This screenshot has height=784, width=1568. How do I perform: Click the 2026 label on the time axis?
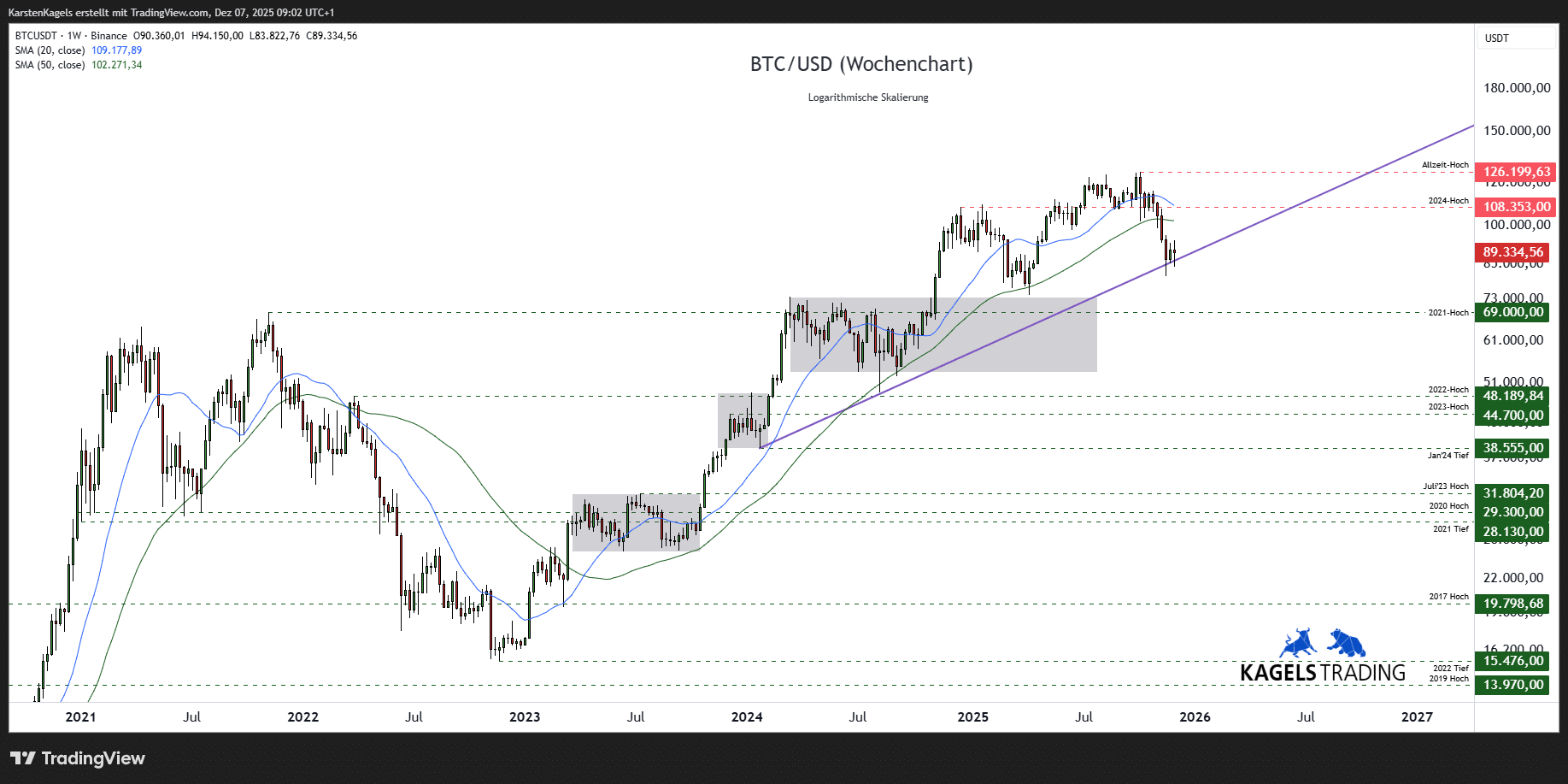(1195, 717)
